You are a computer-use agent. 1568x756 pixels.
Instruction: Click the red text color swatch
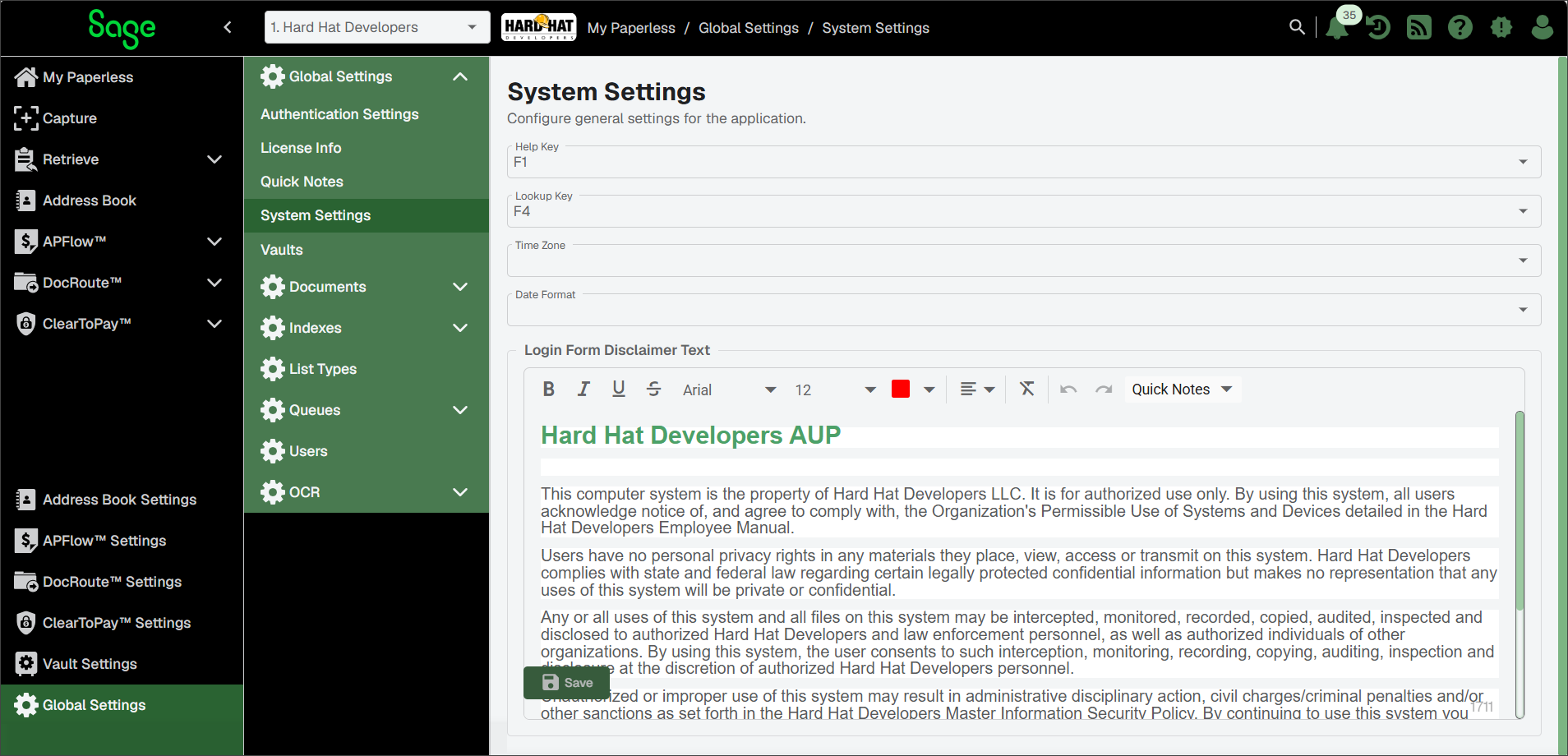(x=901, y=390)
